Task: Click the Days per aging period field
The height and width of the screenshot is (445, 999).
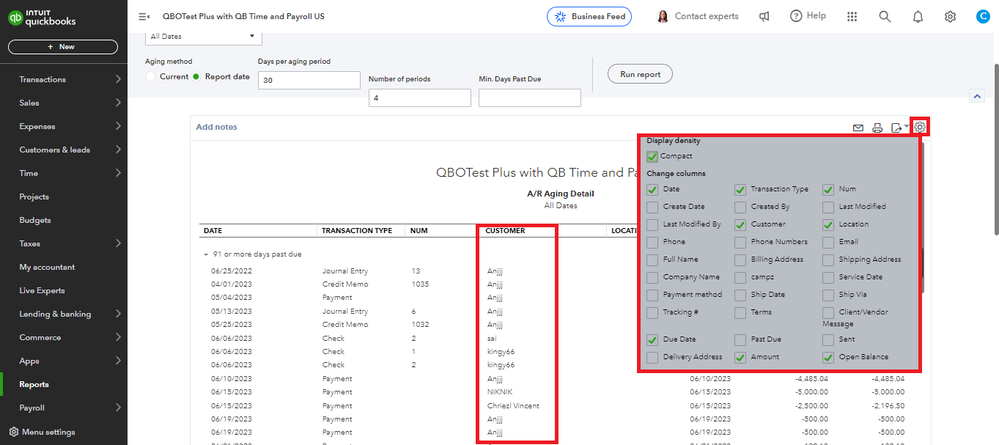Action: (309, 80)
